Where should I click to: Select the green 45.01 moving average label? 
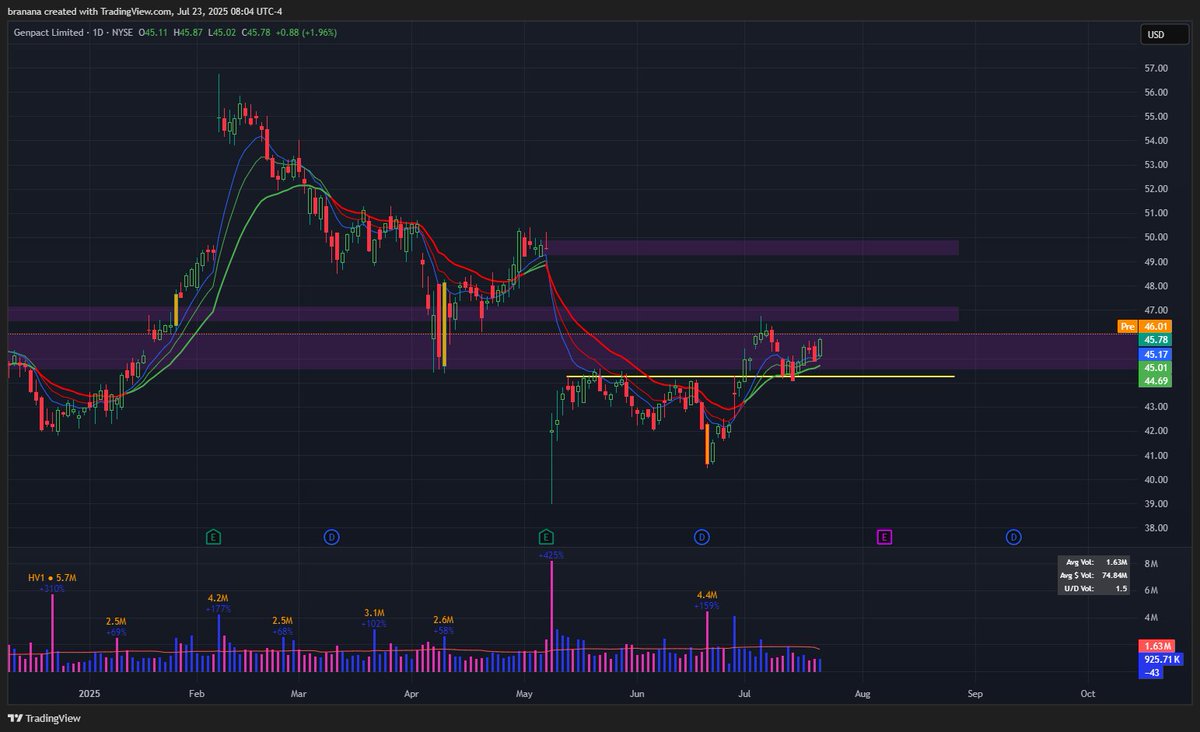click(1157, 368)
